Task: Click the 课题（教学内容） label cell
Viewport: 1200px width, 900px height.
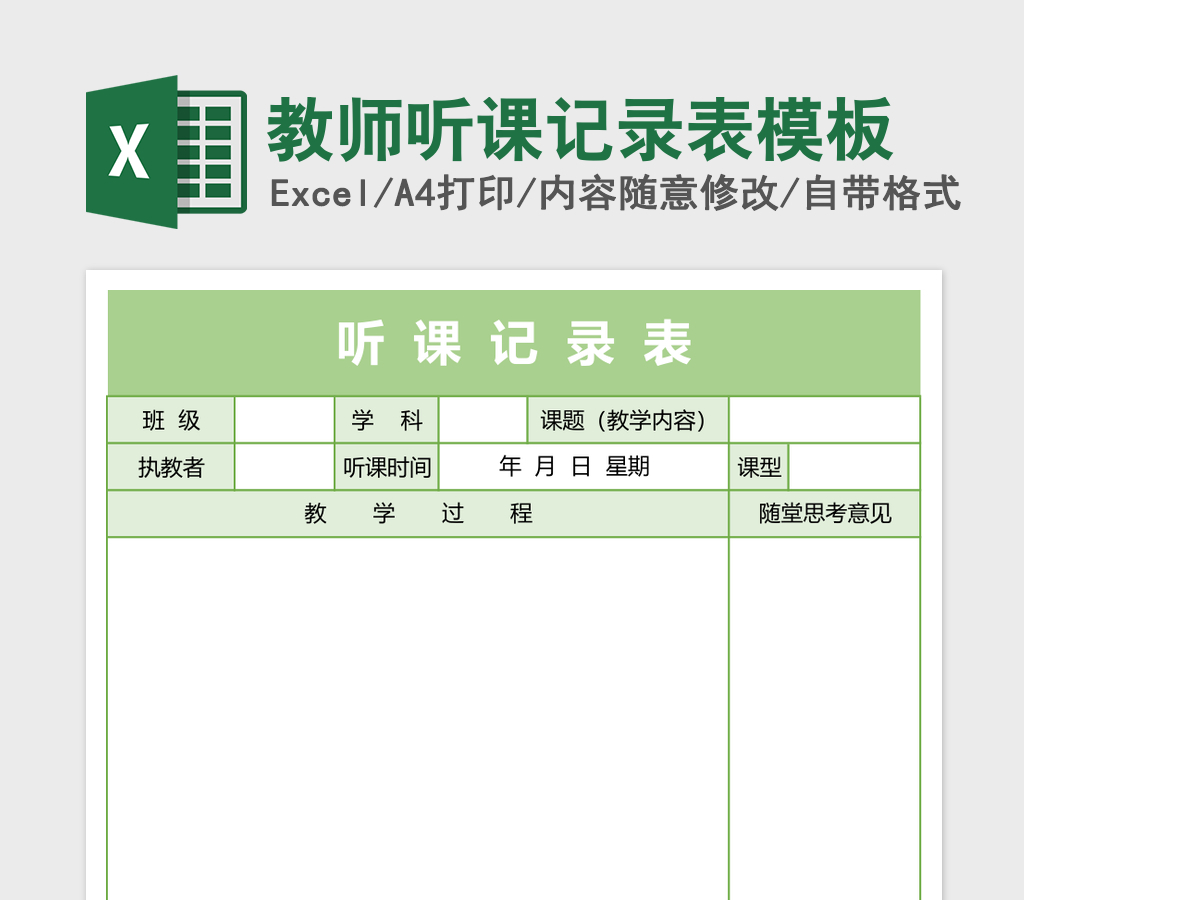Action: 628,420
